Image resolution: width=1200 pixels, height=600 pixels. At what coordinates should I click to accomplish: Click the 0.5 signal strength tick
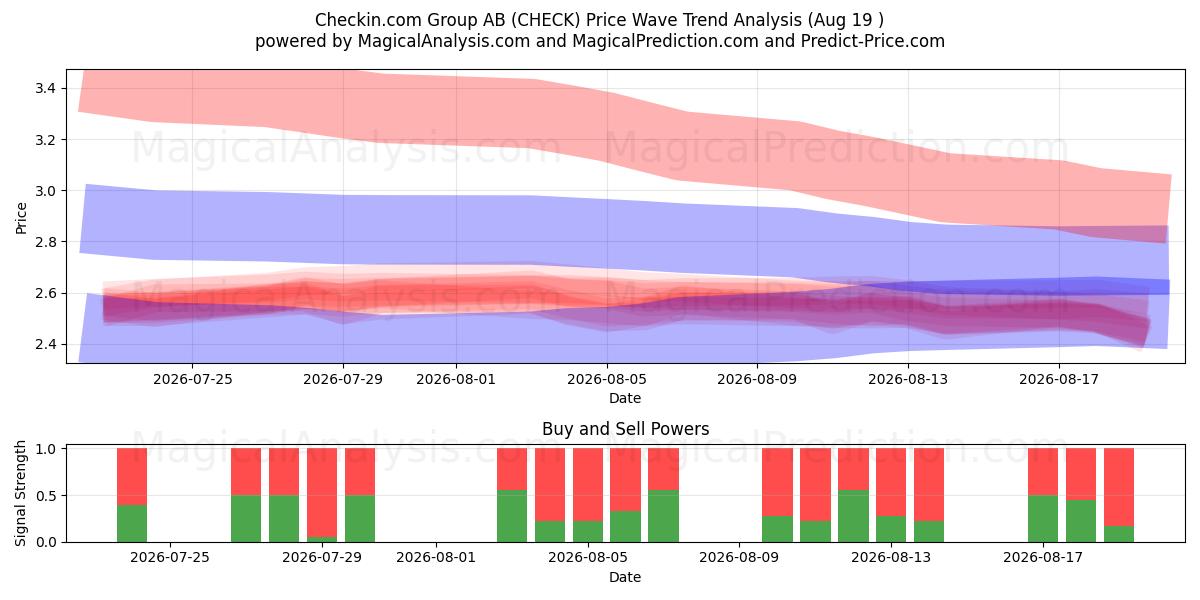click(47, 496)
